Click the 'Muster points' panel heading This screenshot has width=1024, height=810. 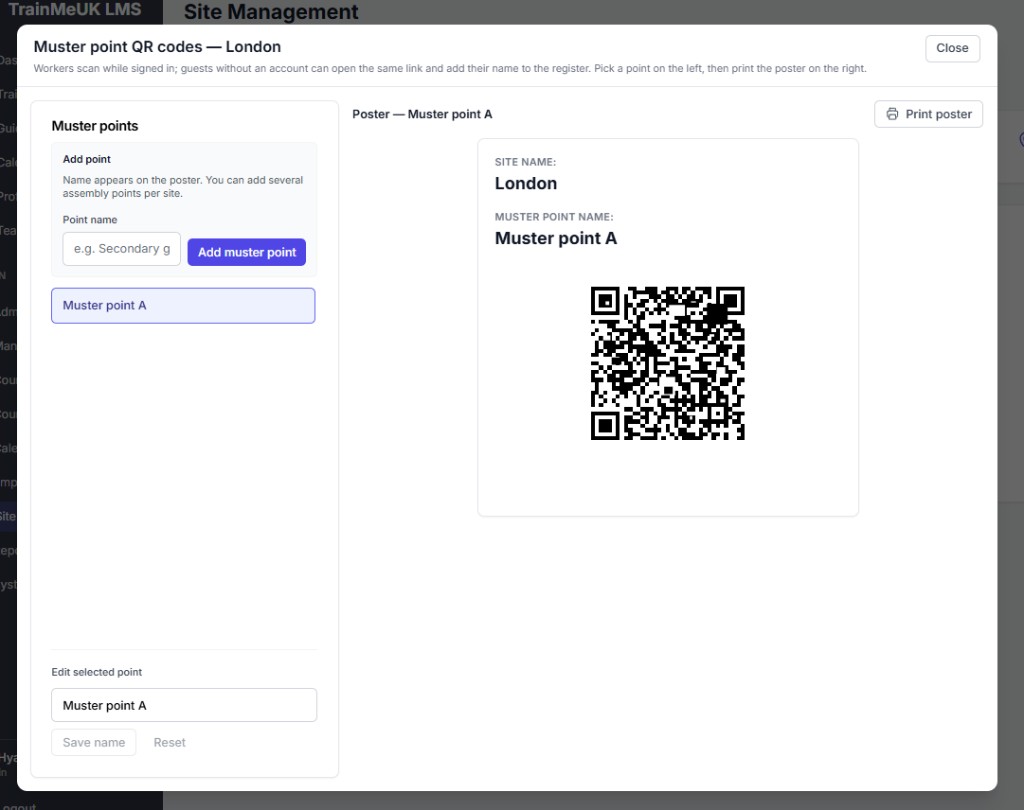coord(95,126)
